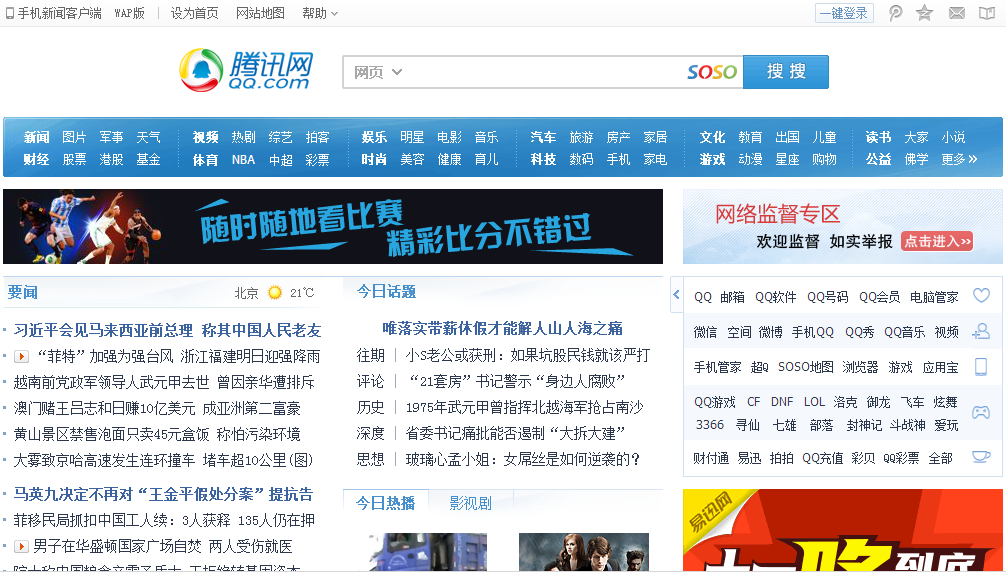Click the 今日话题 section heading

(386, 291)
